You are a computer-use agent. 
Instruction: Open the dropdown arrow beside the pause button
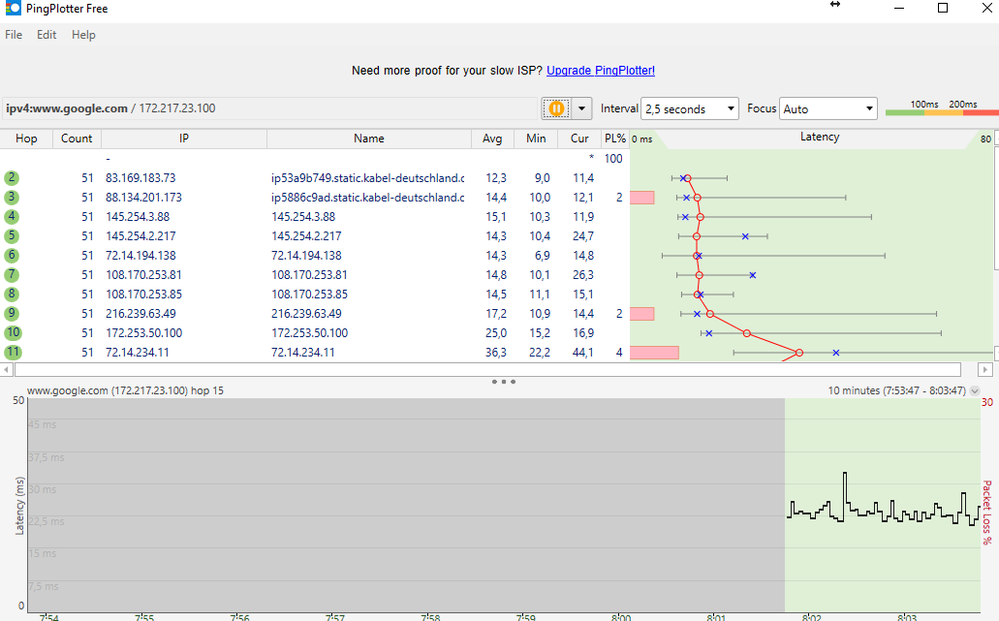(x=582, y=109)
